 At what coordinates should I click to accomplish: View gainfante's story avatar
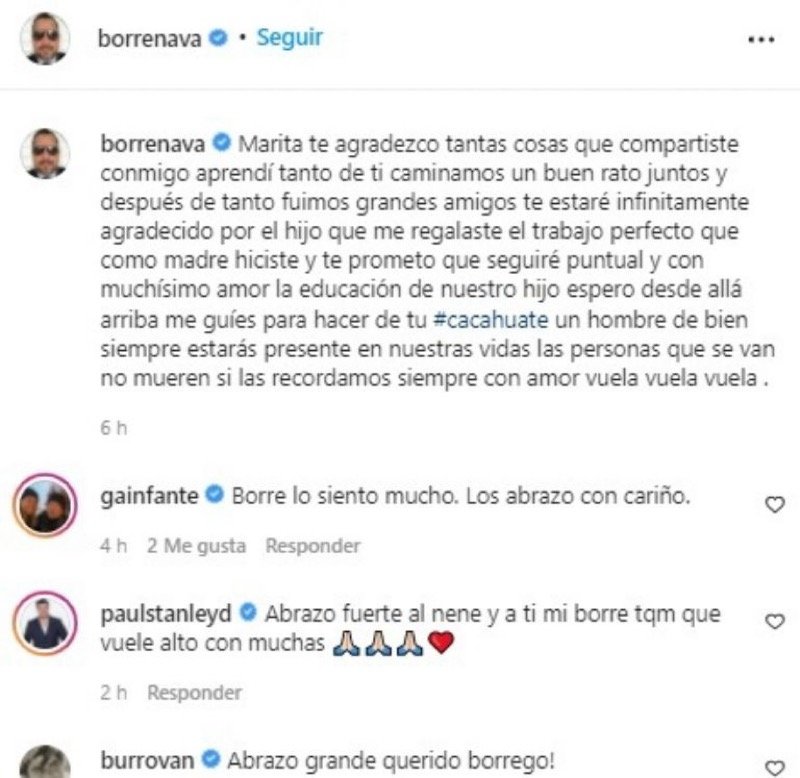coord(45,505)
